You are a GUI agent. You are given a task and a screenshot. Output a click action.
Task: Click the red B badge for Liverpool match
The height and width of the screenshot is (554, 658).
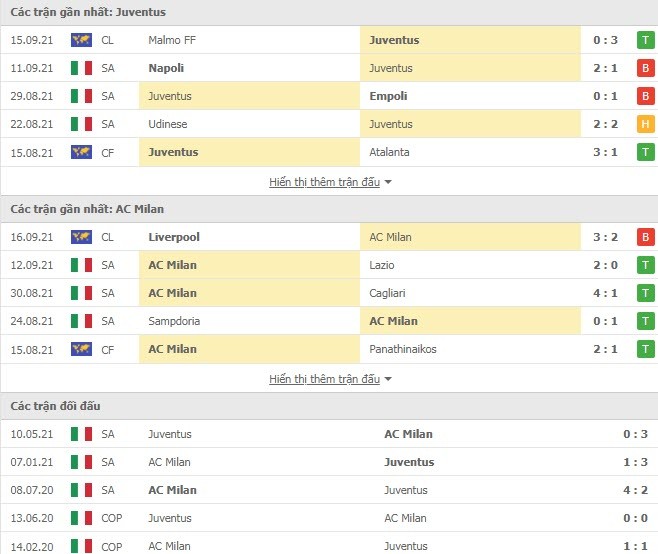pyautogui.click(x=645, y=237)
